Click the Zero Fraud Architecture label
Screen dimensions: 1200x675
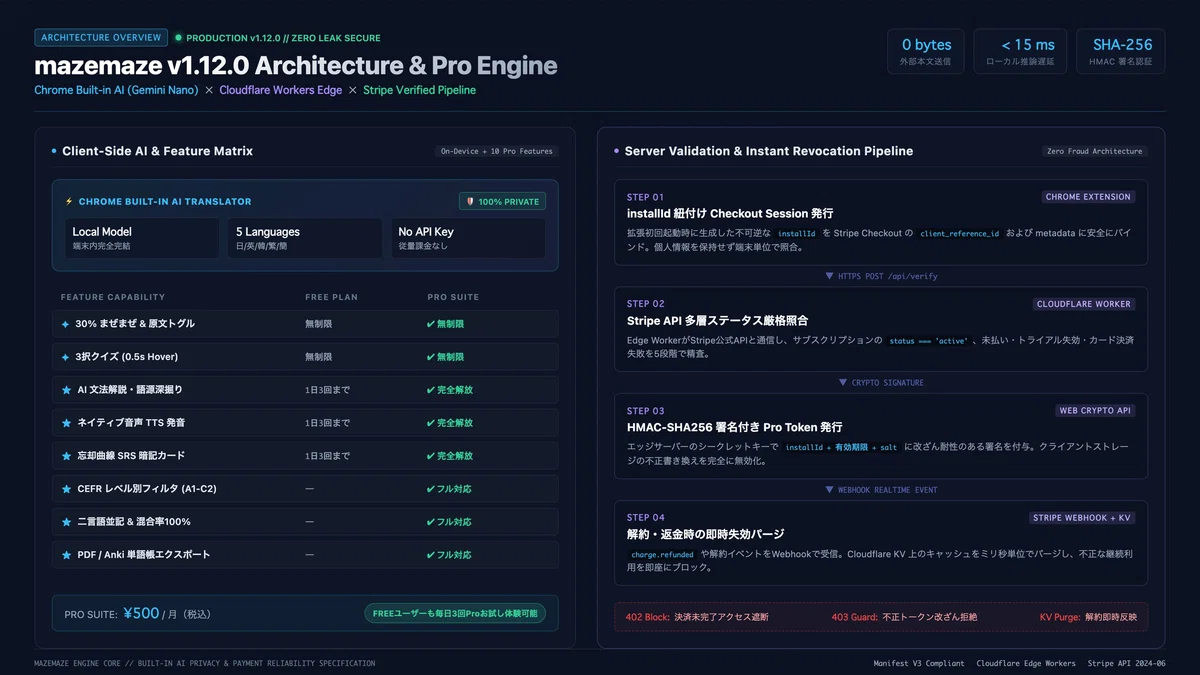[x=1094, y=151]
